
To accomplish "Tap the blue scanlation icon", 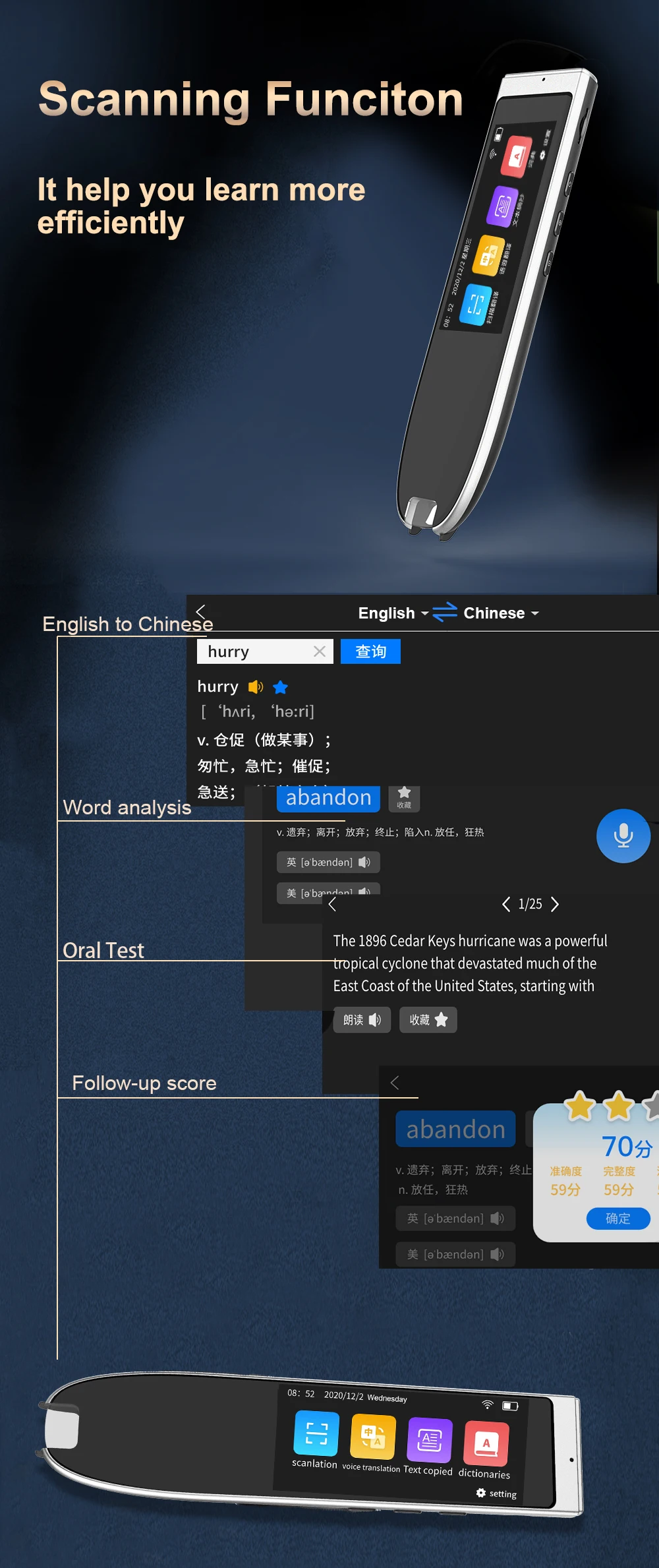I will coord(316,1433).
